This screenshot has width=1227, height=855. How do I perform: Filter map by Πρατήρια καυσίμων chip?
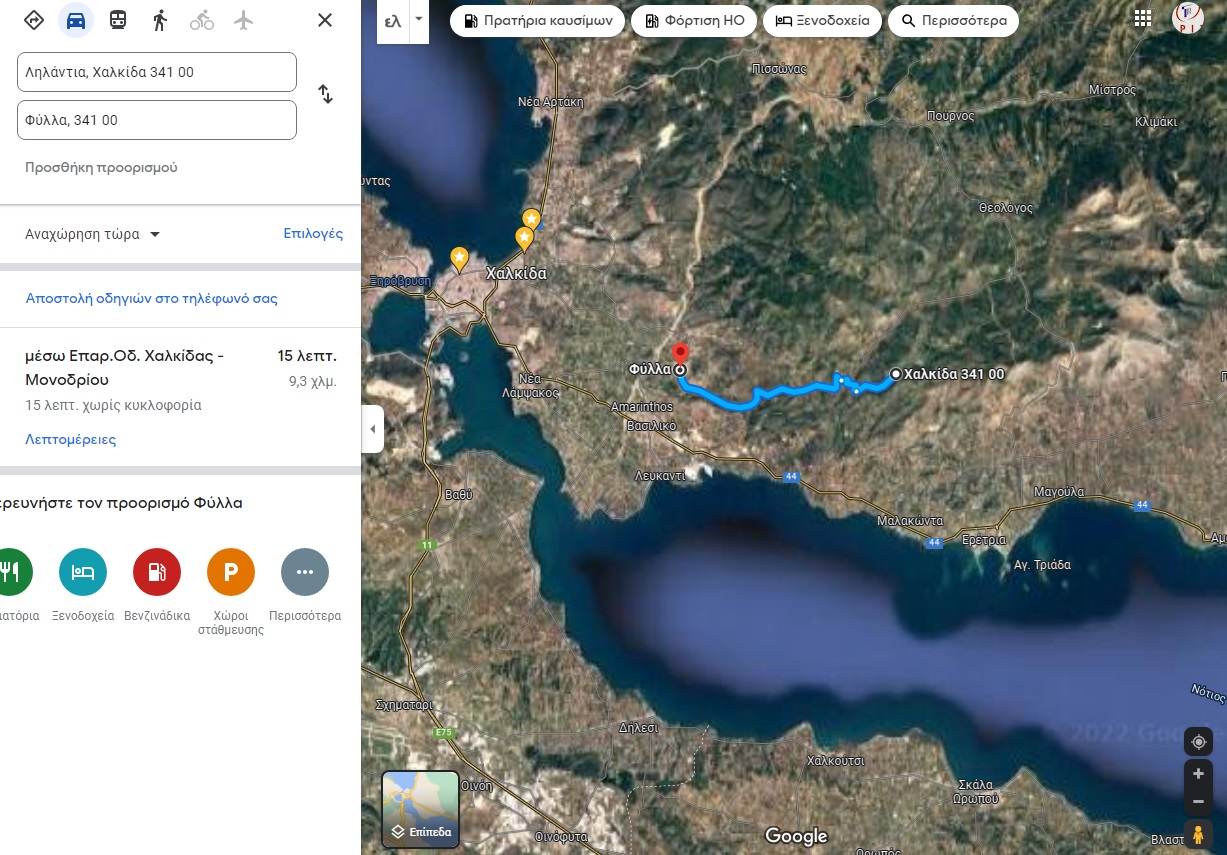click(x=538, y=20)
